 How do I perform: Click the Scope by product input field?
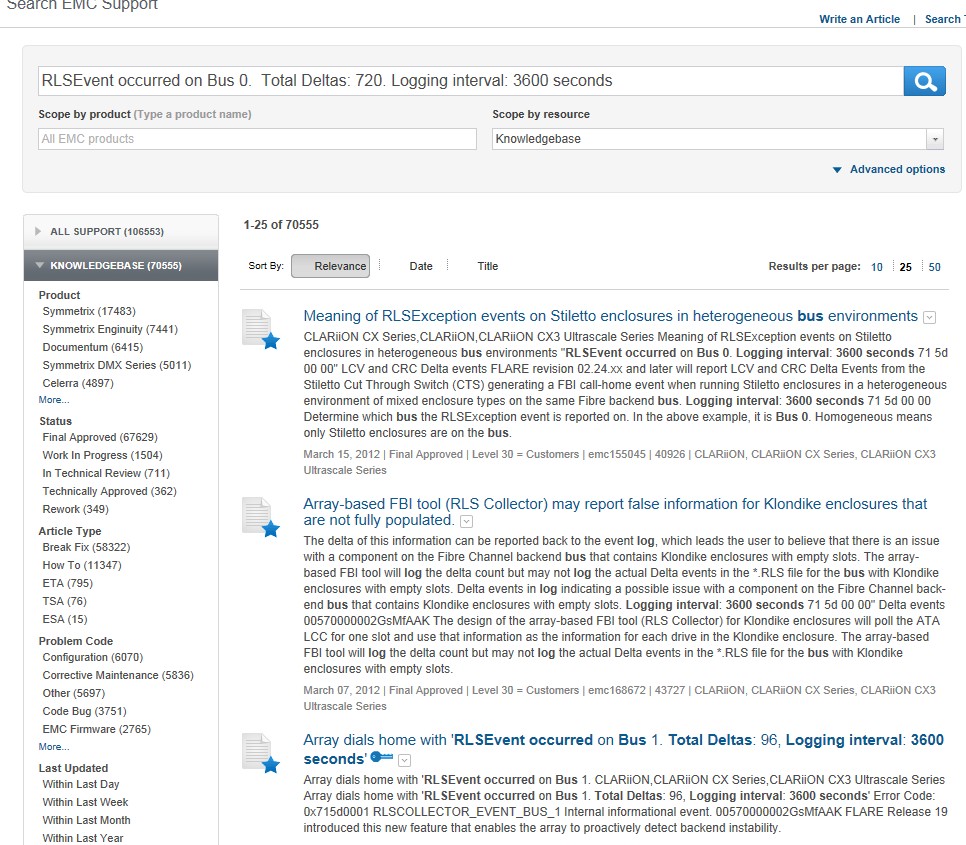[257, 139]
